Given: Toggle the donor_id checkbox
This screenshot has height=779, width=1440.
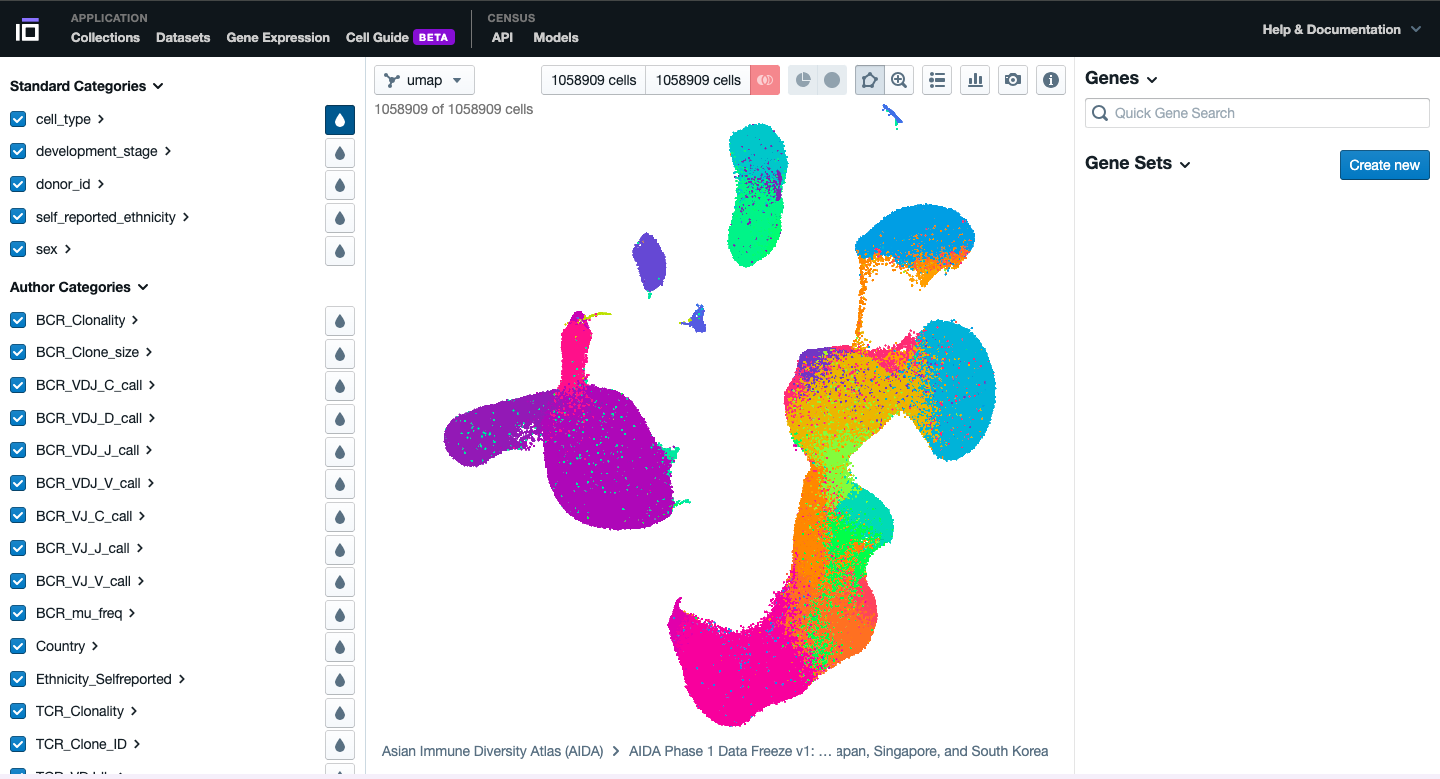Looking at the screenshot, I should click(18, 184).
